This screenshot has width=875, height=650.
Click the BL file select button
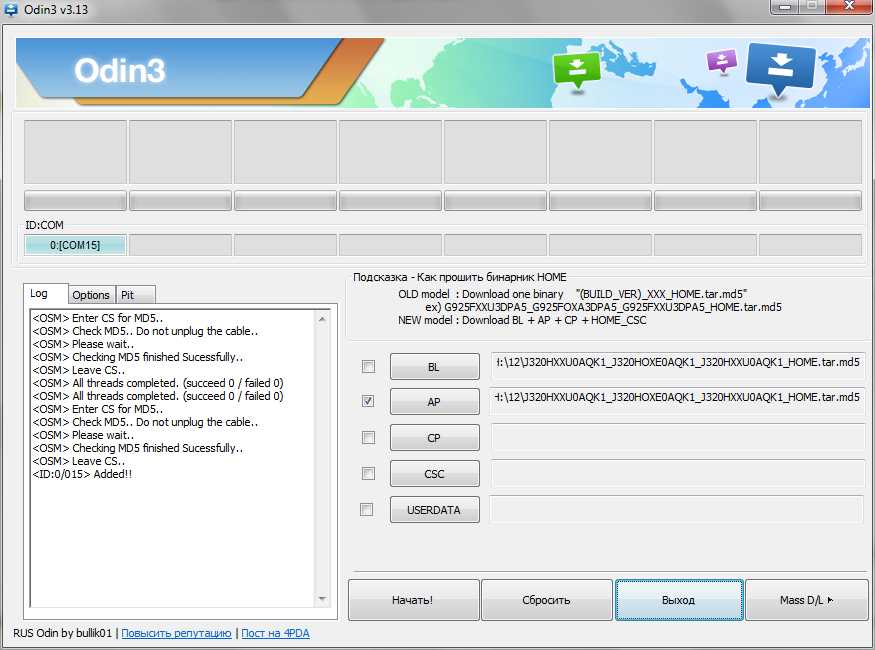(434, 367)
